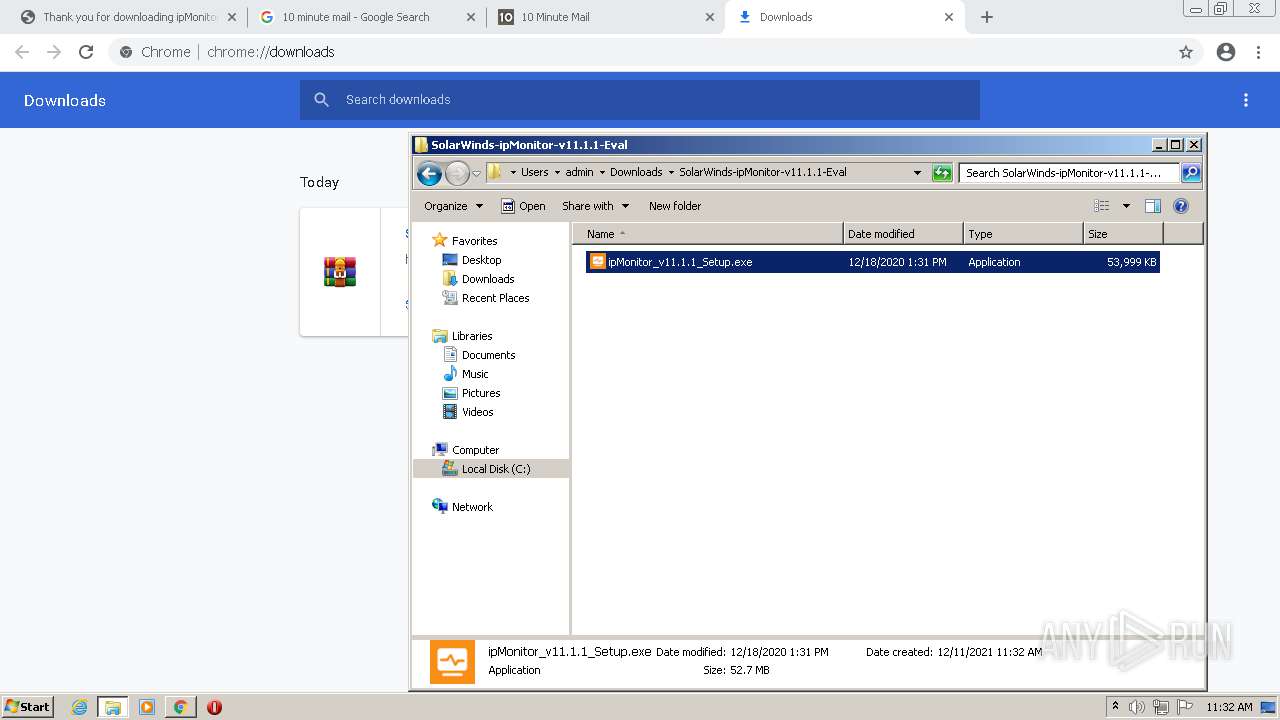
Task: Sort by Type column header
Action: 1024,234
